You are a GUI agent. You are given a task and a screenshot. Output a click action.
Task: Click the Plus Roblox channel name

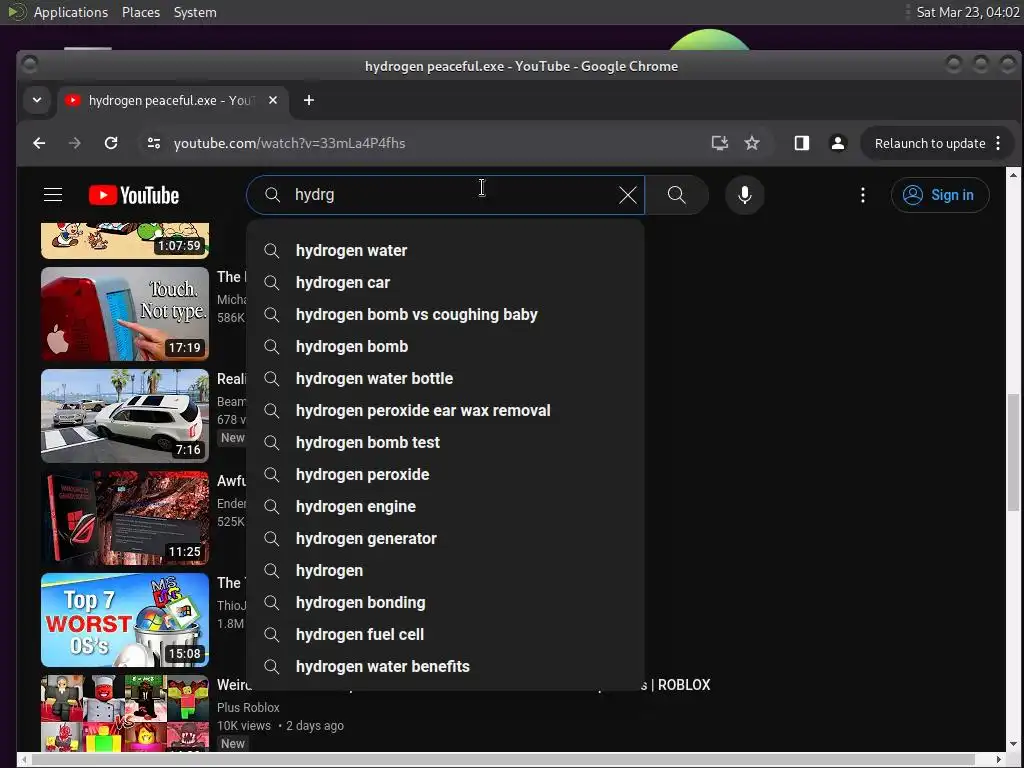pyautogui.click(x=248, y=707)
